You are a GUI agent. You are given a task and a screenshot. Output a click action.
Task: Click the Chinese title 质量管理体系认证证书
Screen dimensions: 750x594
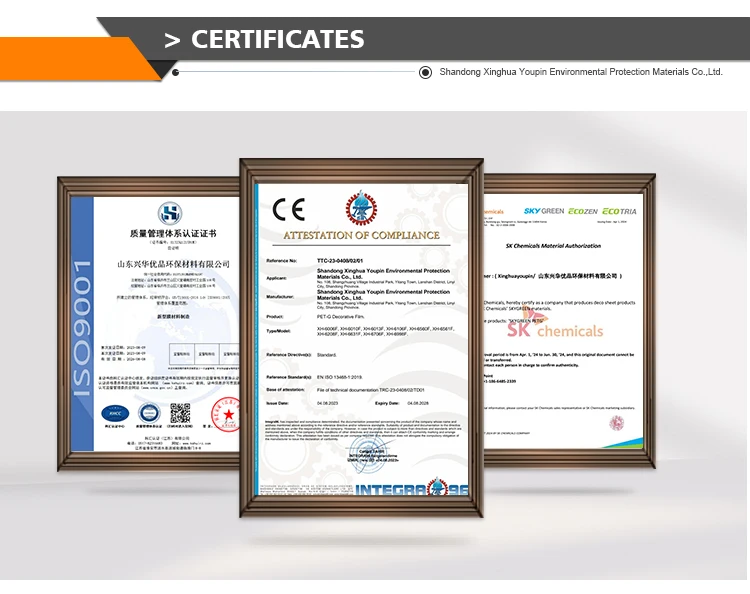tap(173, 233)
